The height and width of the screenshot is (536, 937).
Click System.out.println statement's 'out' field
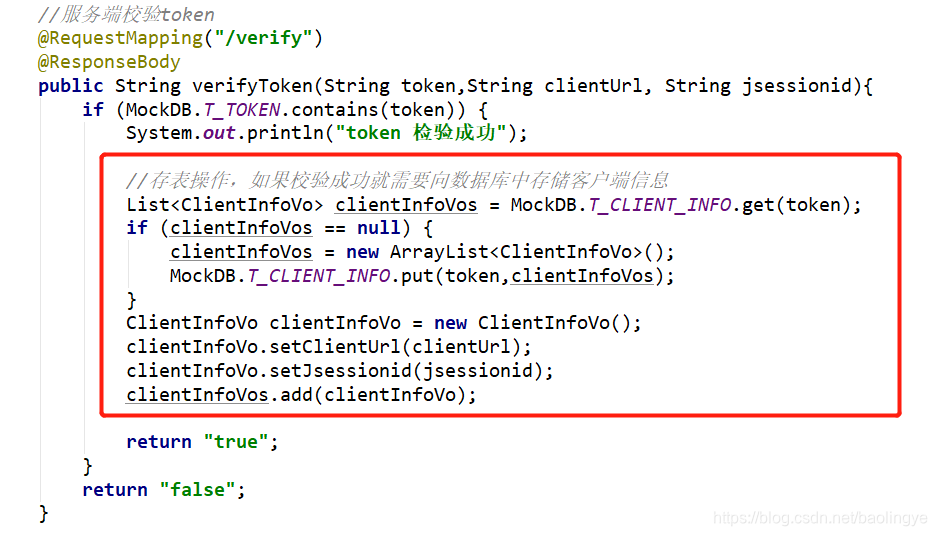click(219, 133)
